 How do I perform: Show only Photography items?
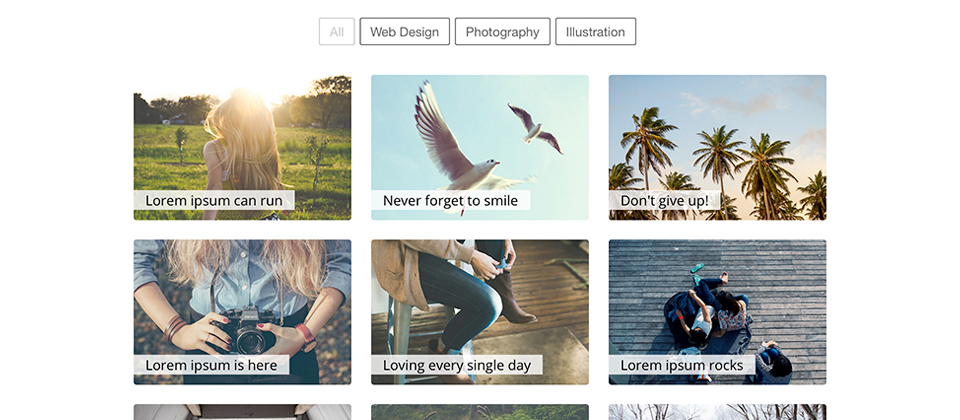click(x=502, y=32)
